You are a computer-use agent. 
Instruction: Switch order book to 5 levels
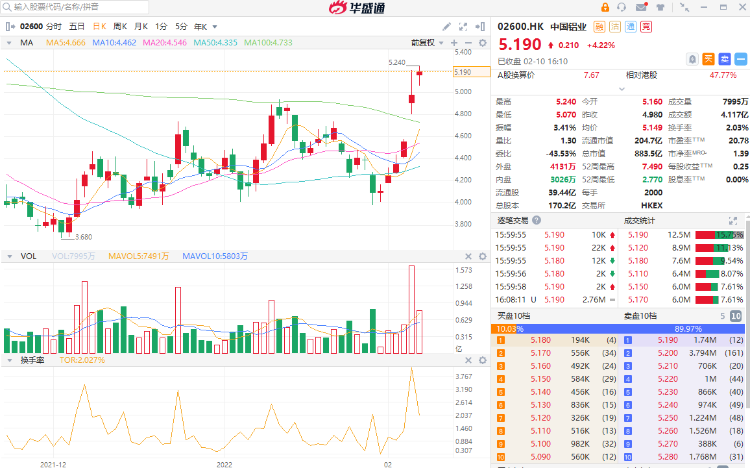point(723,316)
